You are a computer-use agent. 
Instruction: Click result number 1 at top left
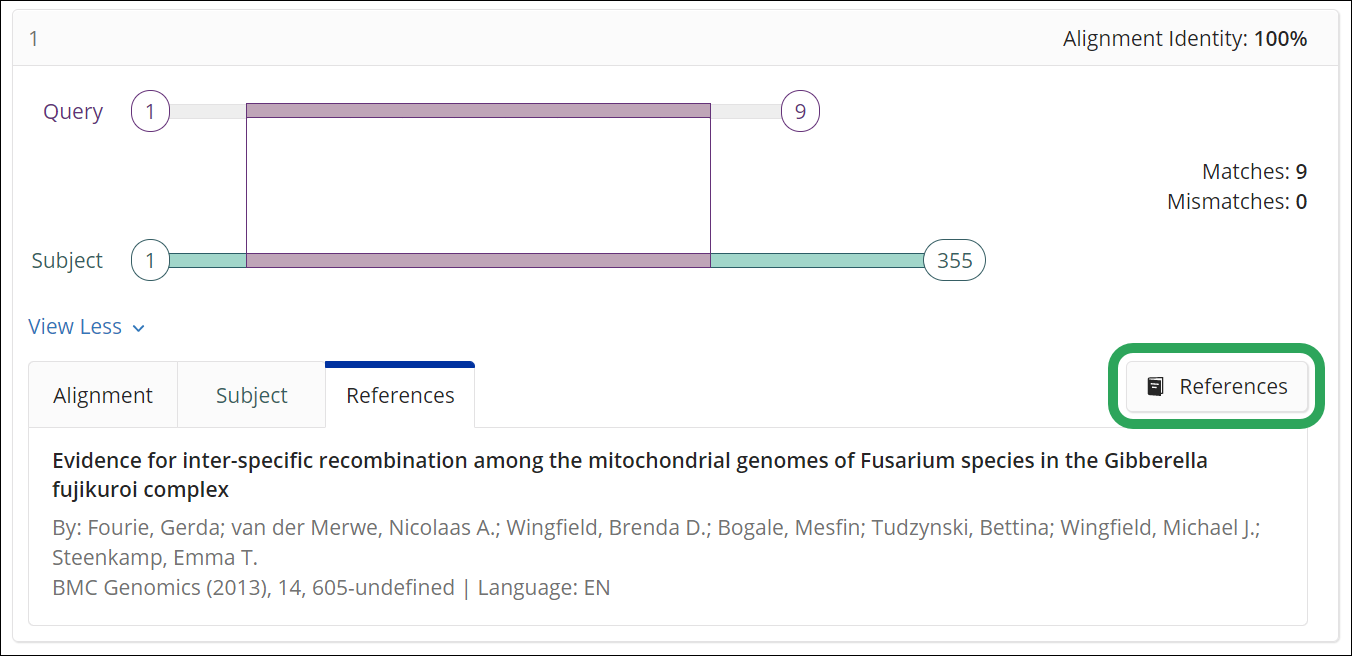33,38
